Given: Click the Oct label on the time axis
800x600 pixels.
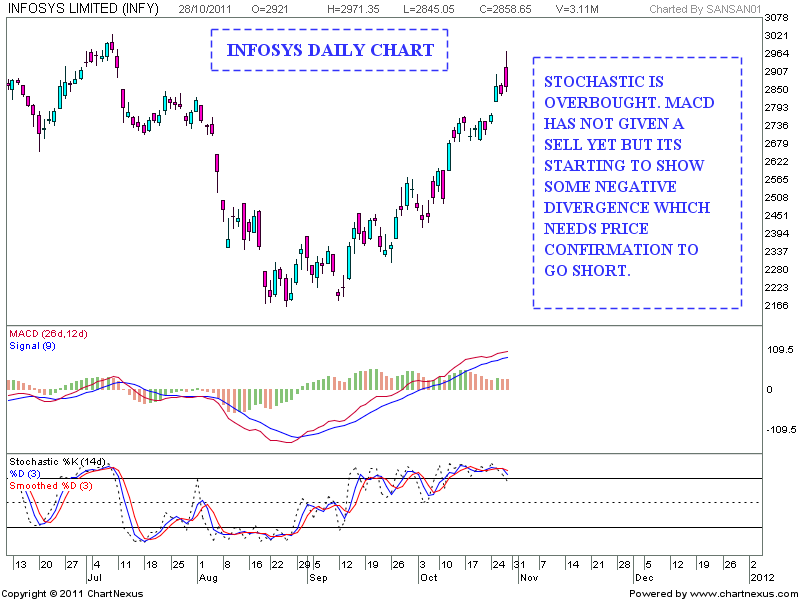Looking at the screenshot, I should (x=428, y=577).
